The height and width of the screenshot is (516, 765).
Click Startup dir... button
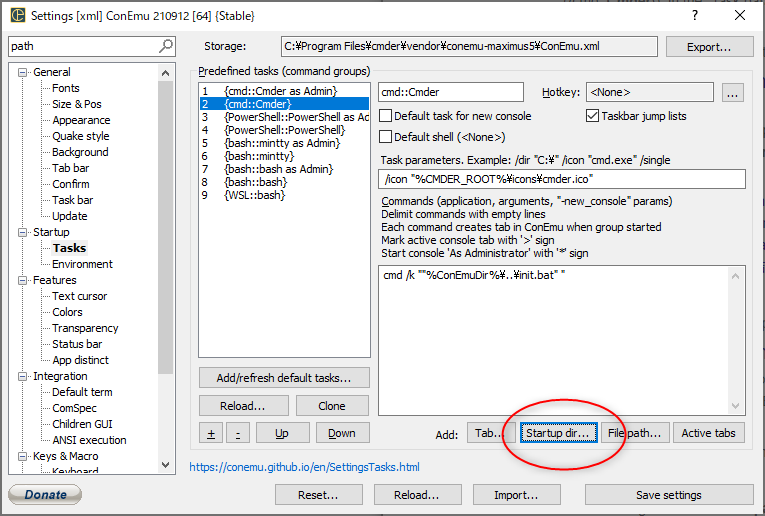click(559, 433)
